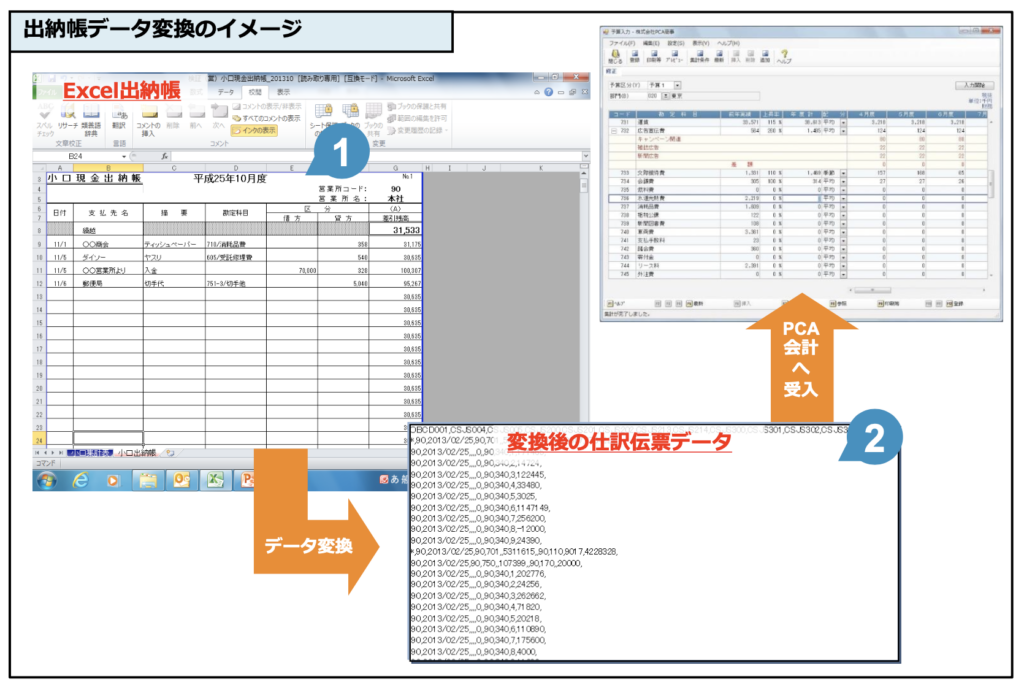Open the ファイル(F) menu in PCA
The height and width of the screenshot is (687, 1024).
click(621, 44)
